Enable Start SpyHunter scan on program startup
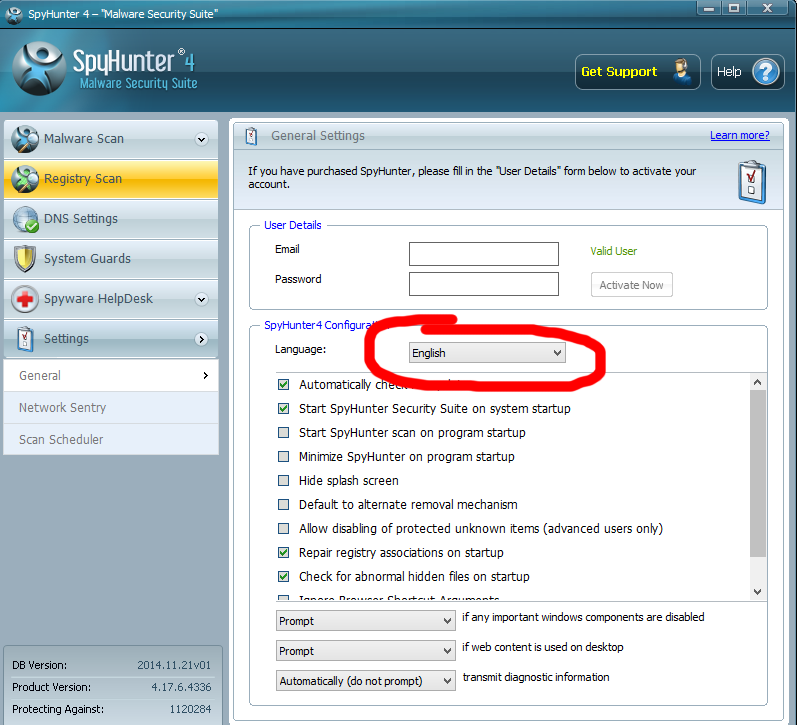Screen dimensions: 797x725 point(284,433)
